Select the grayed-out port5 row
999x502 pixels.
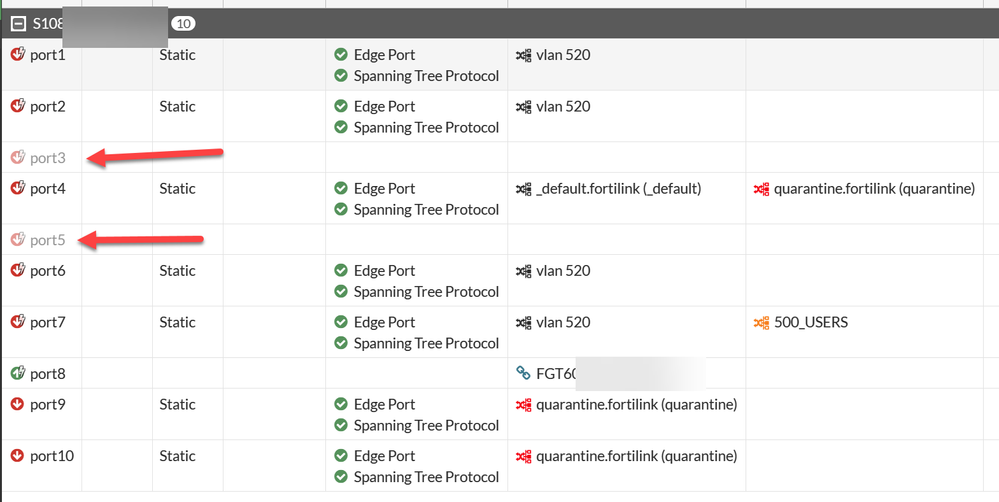[47, 240]
